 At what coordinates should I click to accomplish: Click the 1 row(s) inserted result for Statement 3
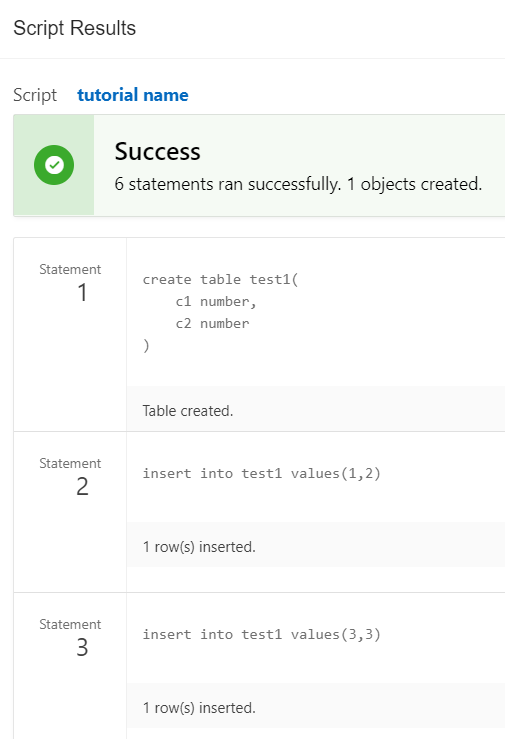click(199, 708)
